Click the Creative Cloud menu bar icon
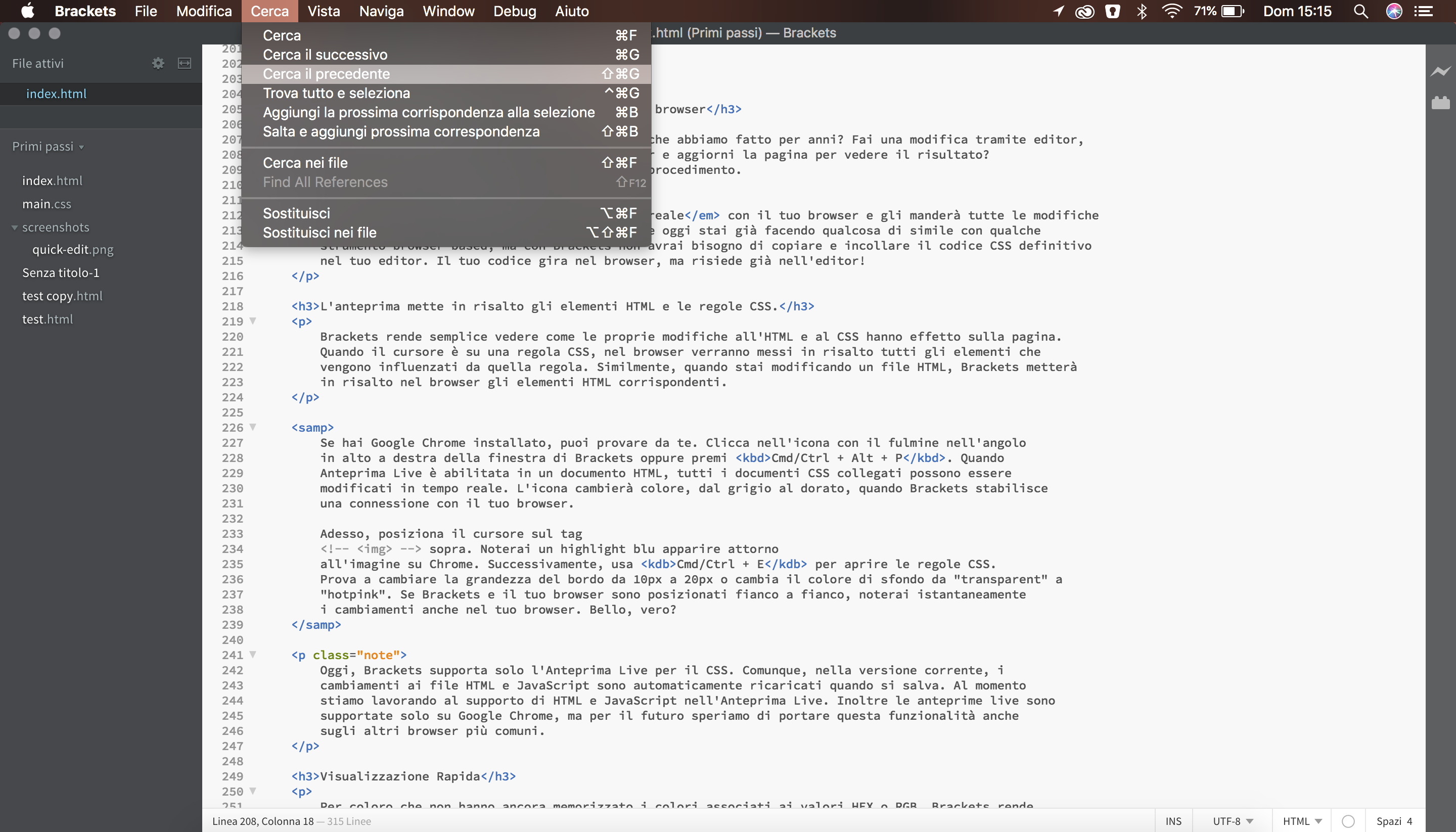1456x832 pixels. tap(1084, 12)
